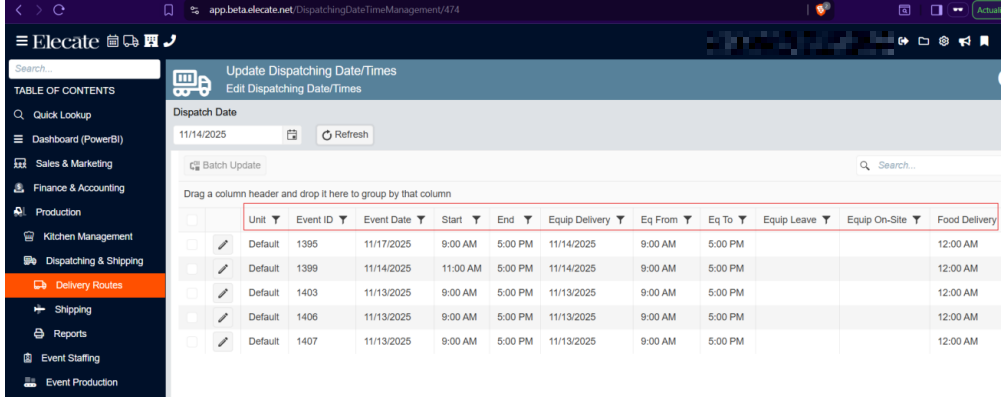Open Kitchen Management in the sidebar
The image size is (1005, 404).
coord(87,237)
